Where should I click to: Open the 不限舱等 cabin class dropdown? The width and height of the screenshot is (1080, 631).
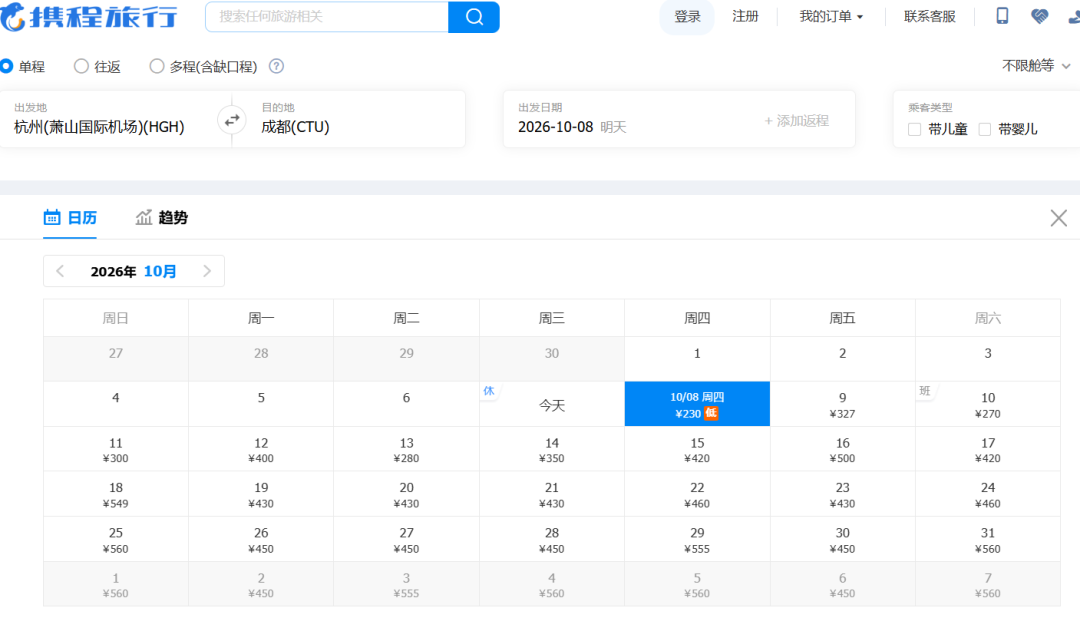tap(1036, 65)
